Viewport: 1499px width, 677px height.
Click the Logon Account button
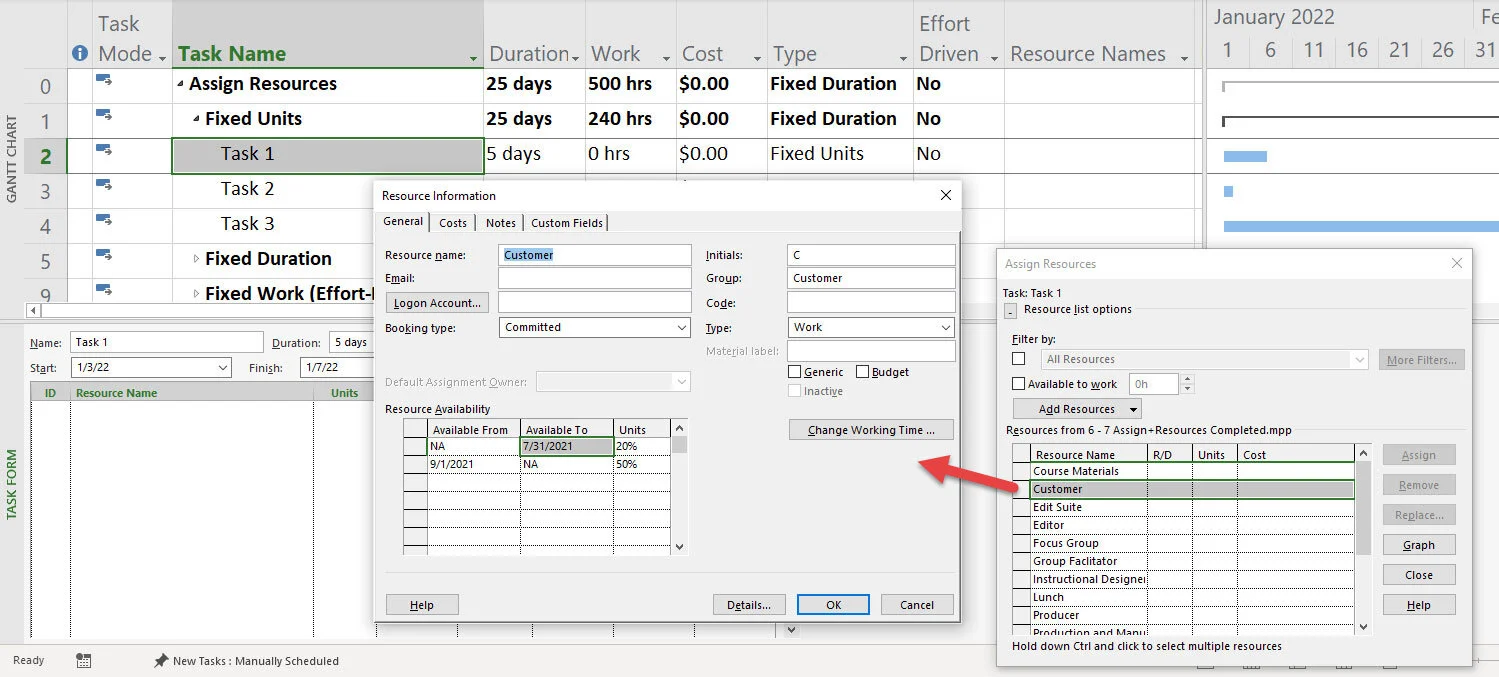point(438,303)
